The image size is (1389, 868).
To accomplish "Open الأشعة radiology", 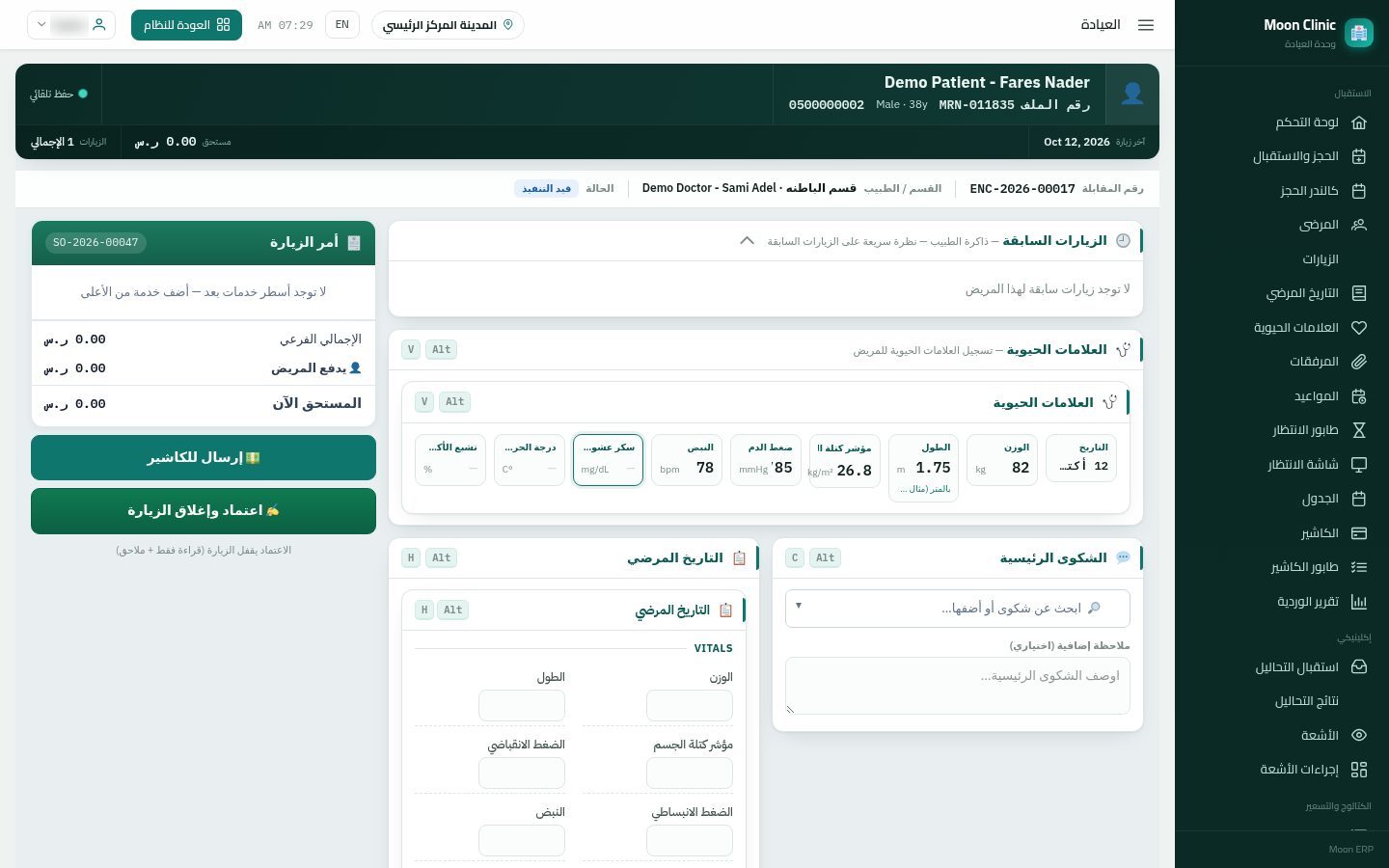I will [x=1334, y=736].
